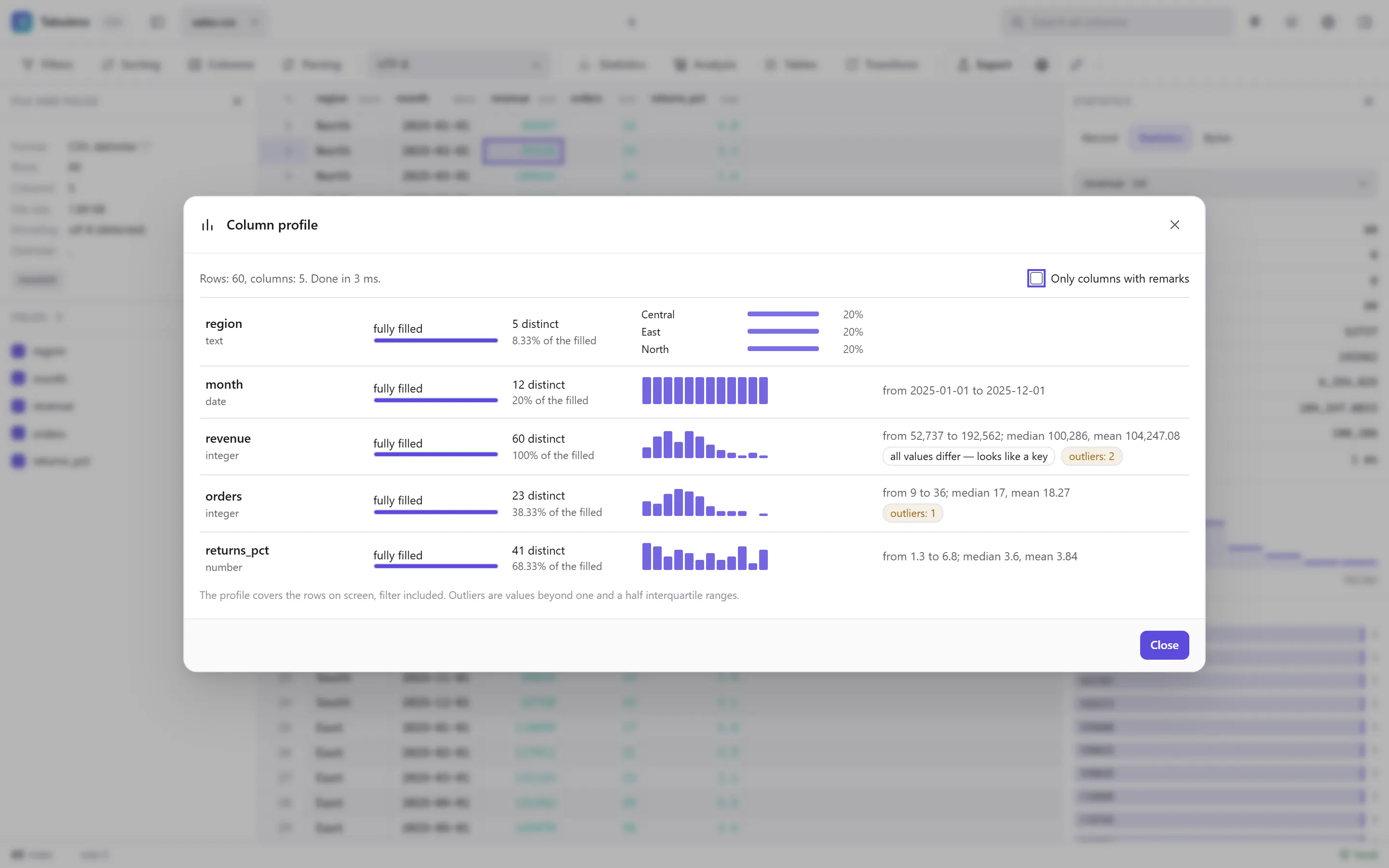Image resolution: width=1389 pixels, height=868 pixels.
Task: Click '68.33% of the filled' in returns_pct row
Action: [557, 566]
